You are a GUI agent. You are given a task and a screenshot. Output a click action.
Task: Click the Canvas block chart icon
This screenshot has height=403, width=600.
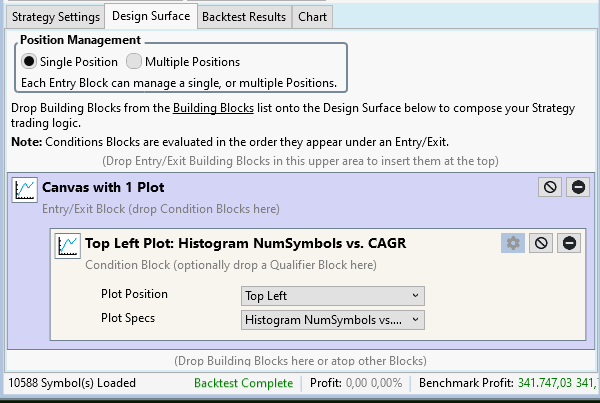24,190
